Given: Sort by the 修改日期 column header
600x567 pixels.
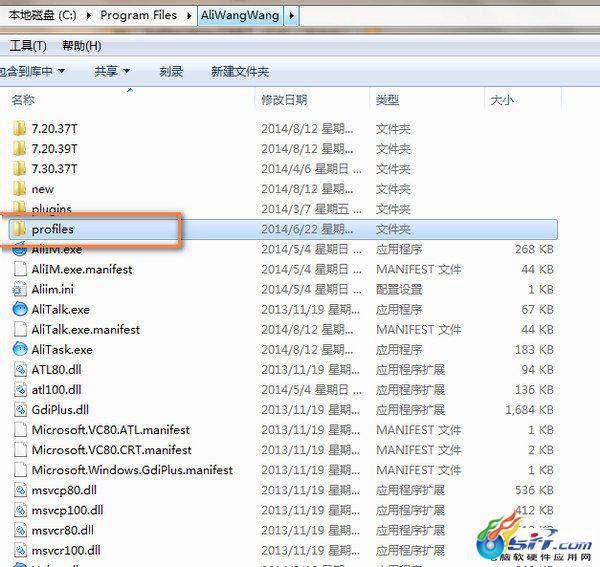Looking at the screenshot, I should pyautogui.click(x=284, y=100).
